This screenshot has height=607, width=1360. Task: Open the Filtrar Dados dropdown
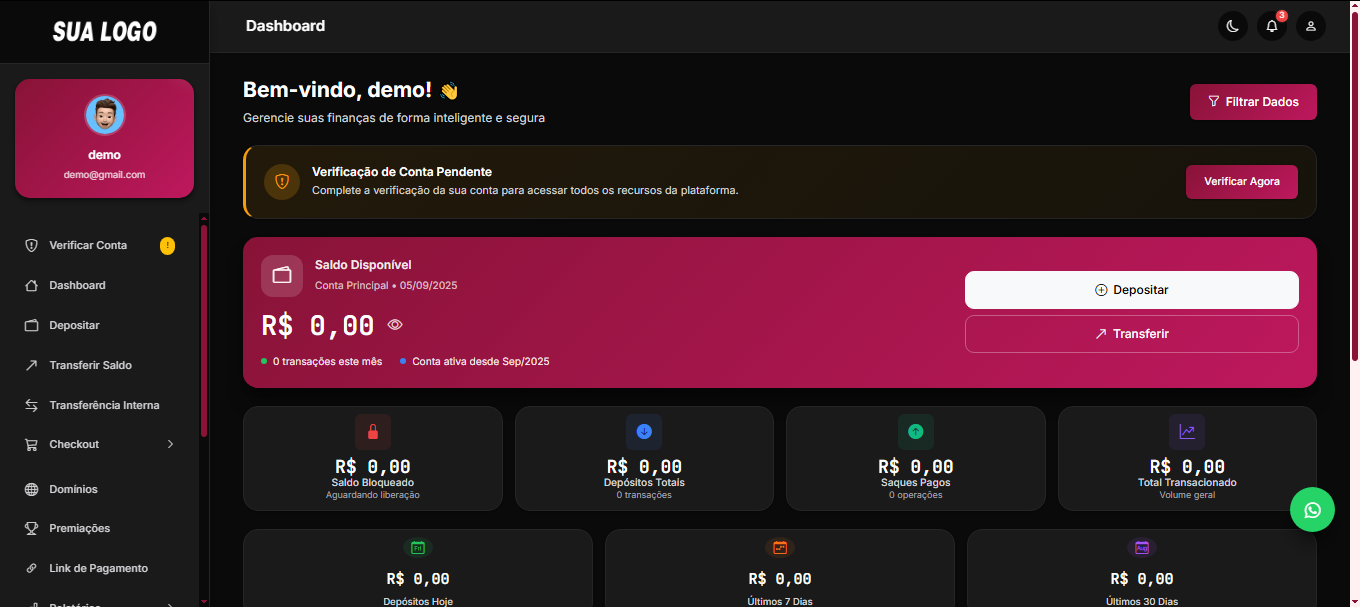(1253, 101)
